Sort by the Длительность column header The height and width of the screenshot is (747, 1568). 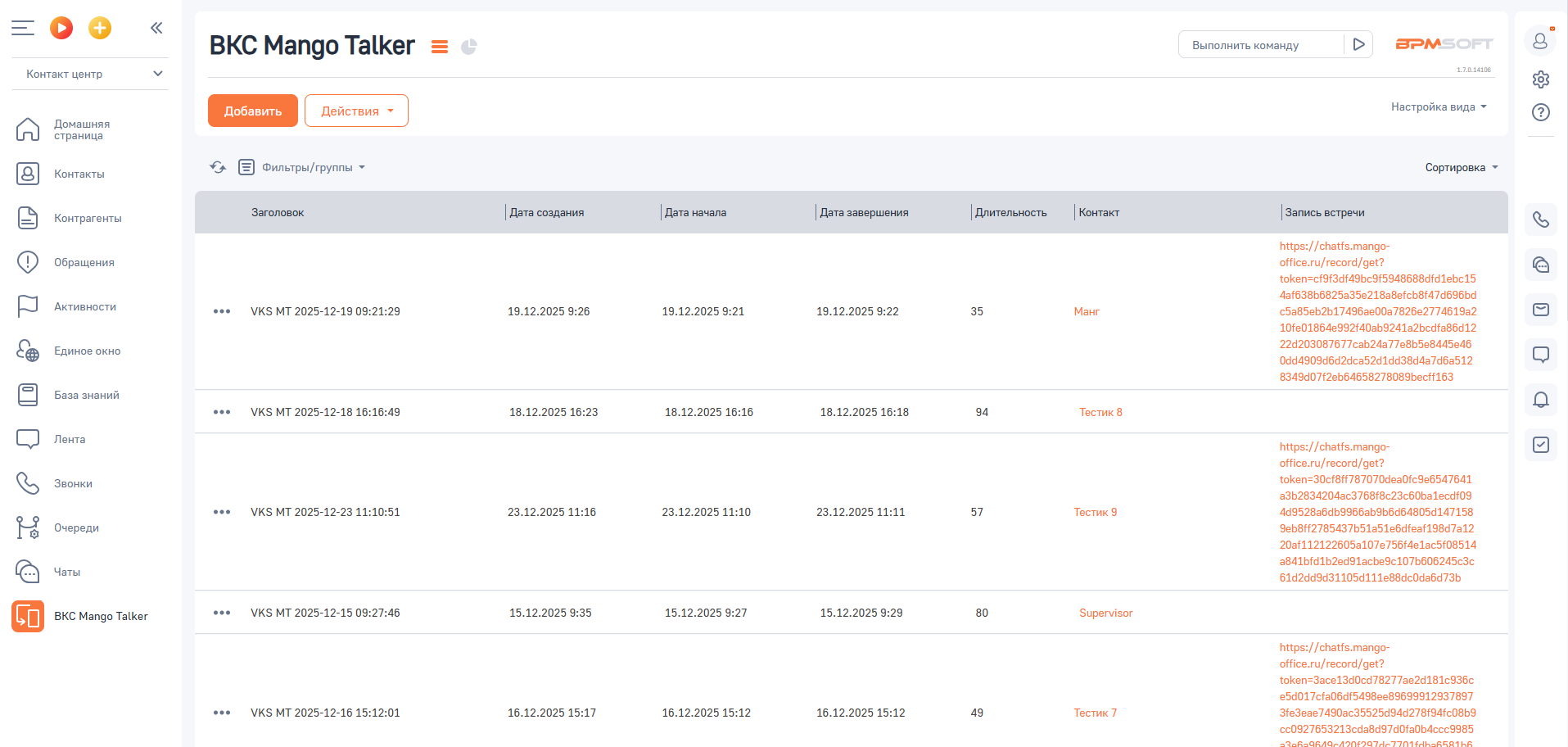pos(1010,212)
